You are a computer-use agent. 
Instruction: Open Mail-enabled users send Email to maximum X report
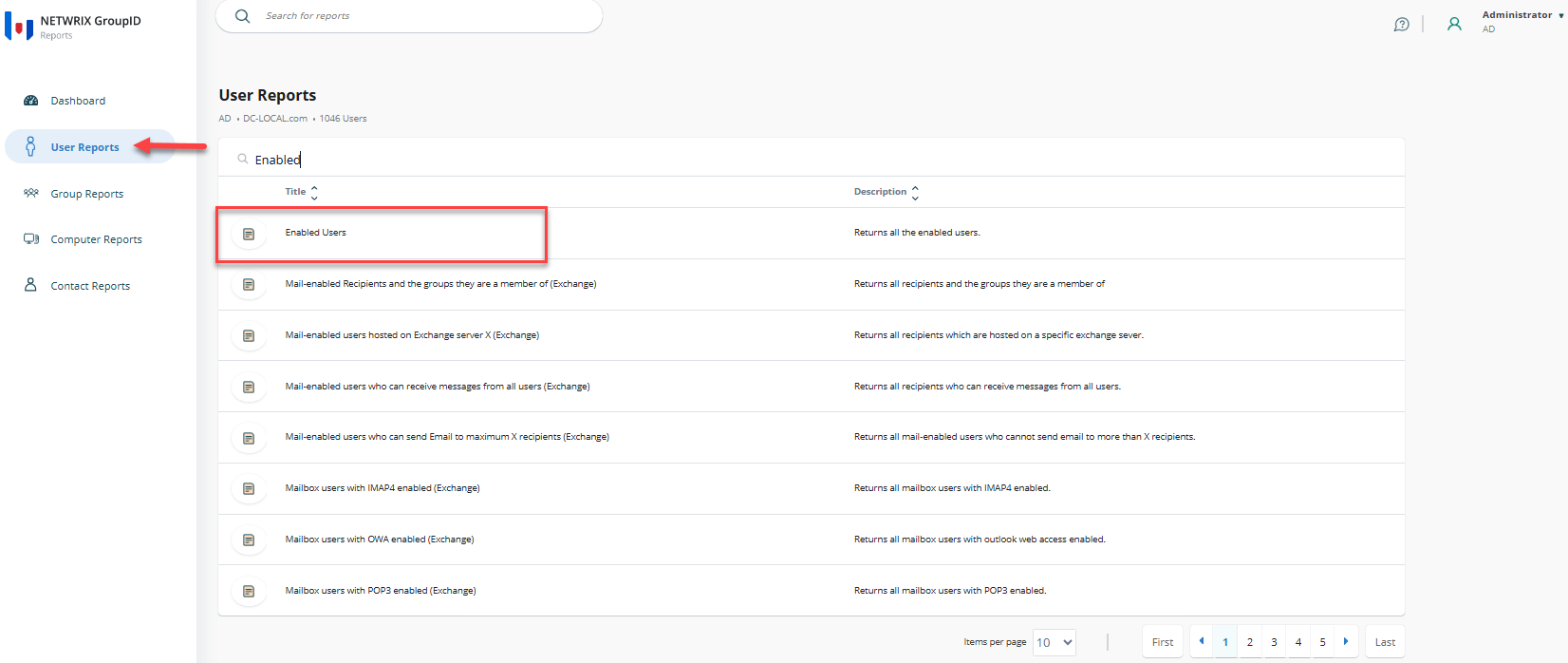[x=447, y=437]
